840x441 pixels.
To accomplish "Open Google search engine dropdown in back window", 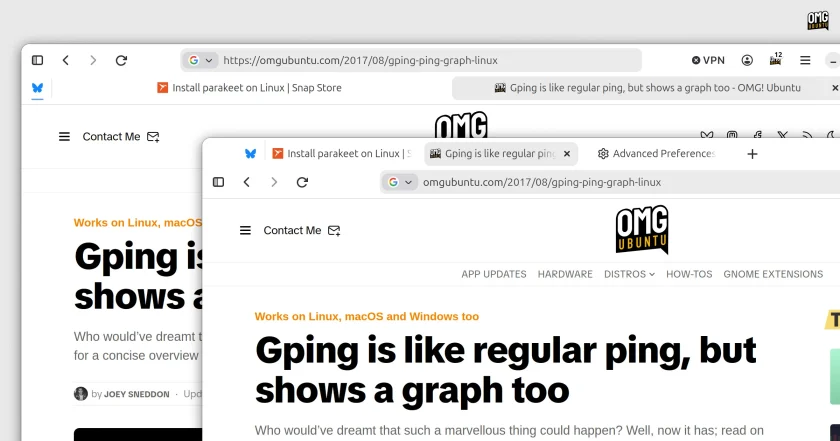I will [x=201, y=60].
